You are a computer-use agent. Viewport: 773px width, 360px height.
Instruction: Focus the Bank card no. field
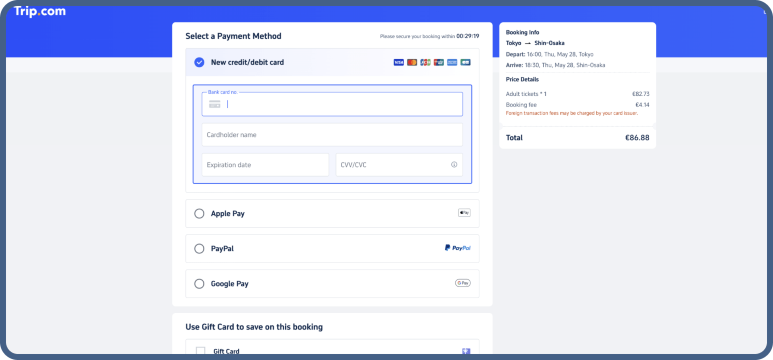[x=332, y=104]
